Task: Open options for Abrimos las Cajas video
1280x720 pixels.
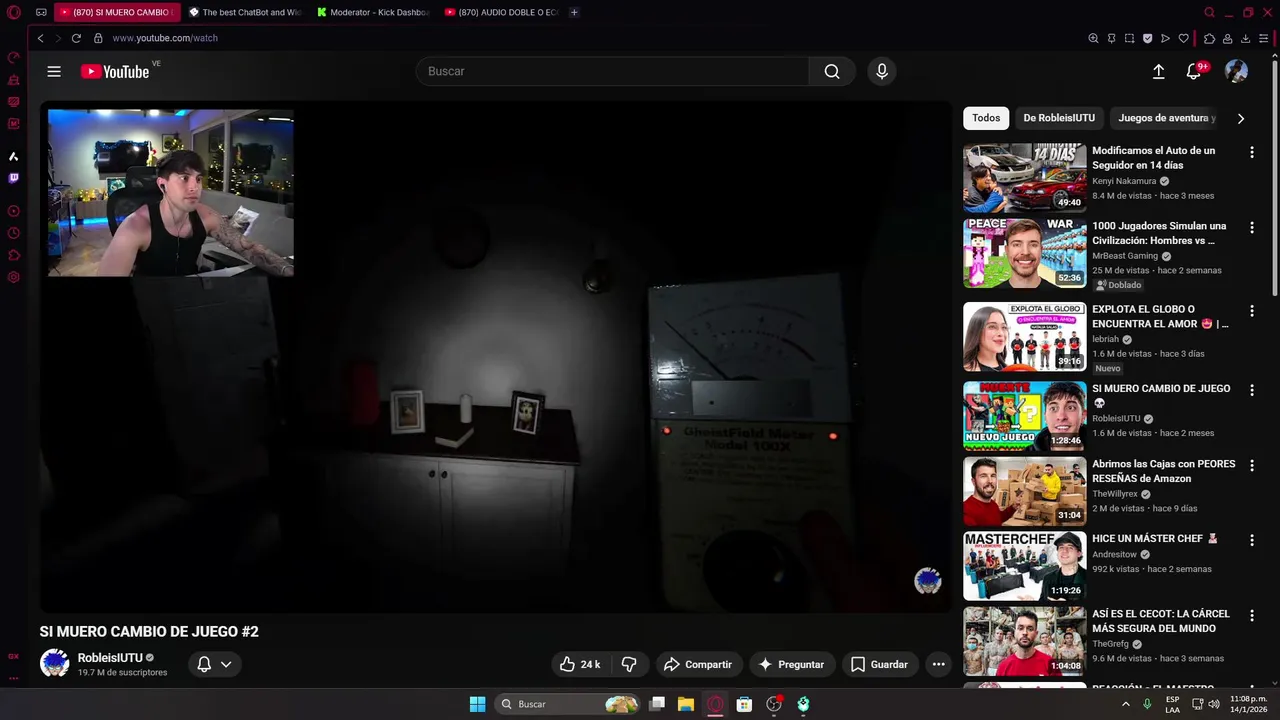Action: coord(1251,466)
